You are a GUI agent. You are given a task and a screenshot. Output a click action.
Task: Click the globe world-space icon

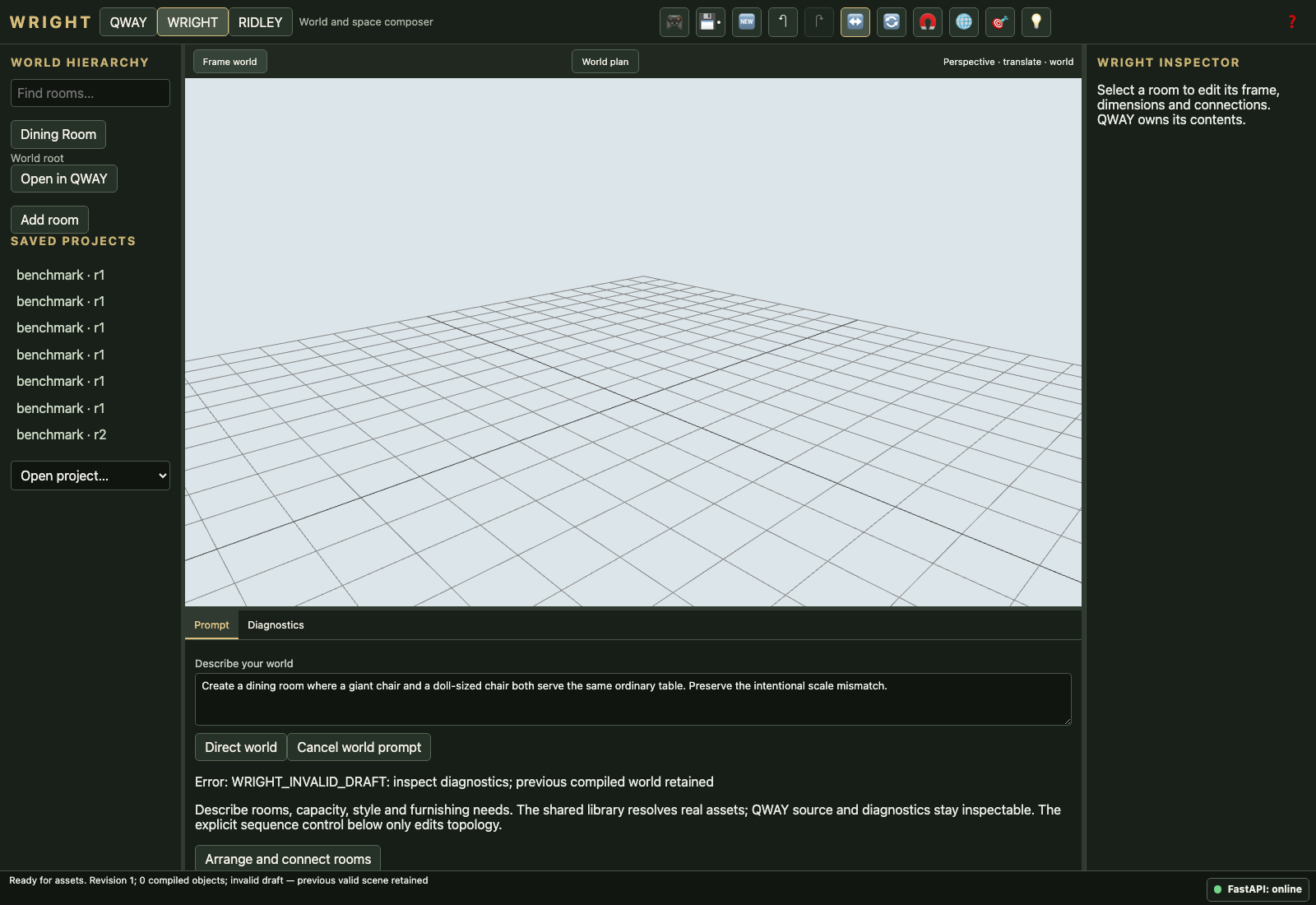pyautogui.click(x=964, y=22)
